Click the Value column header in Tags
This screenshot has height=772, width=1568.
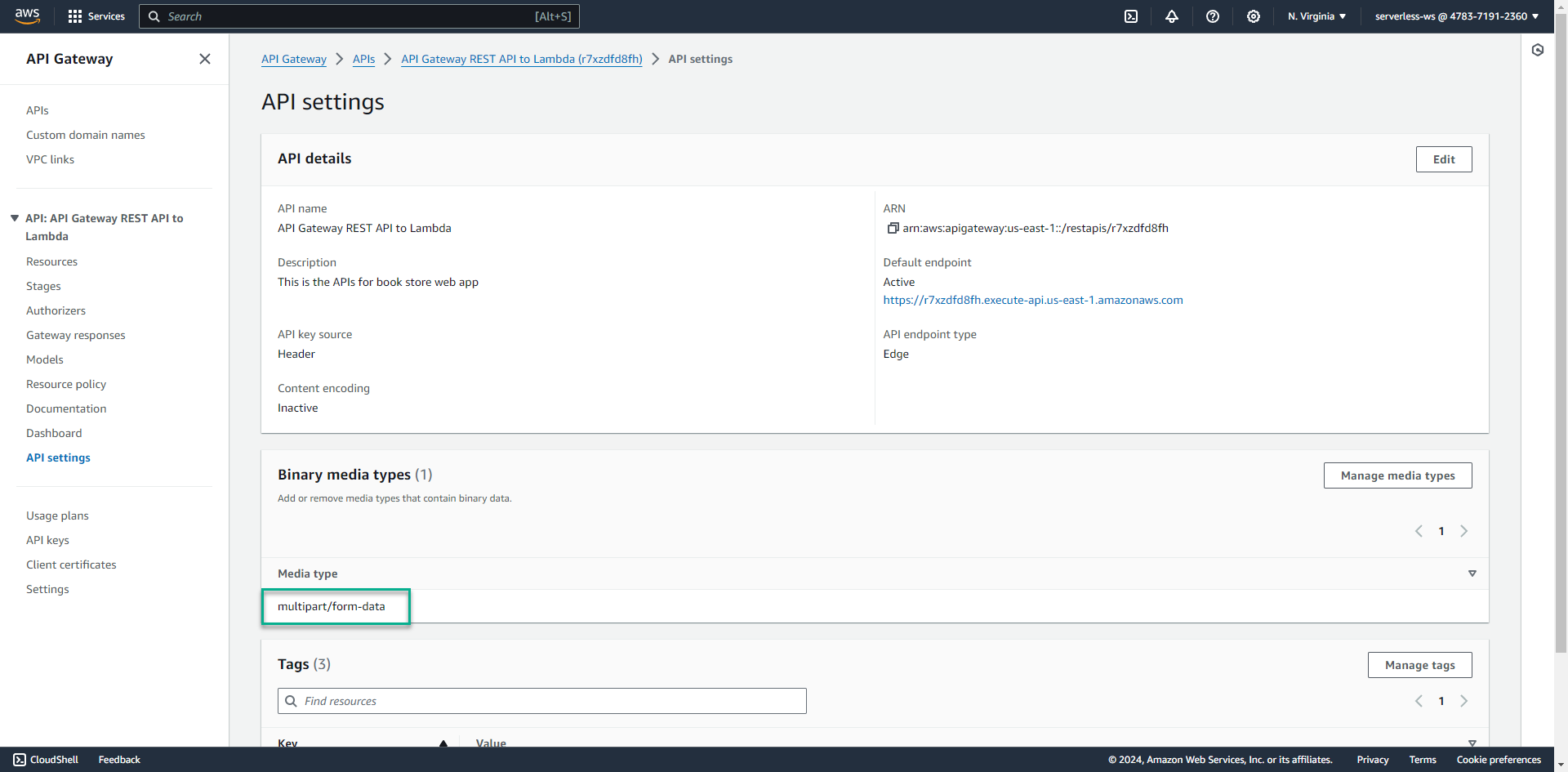(x=491, y=743)
